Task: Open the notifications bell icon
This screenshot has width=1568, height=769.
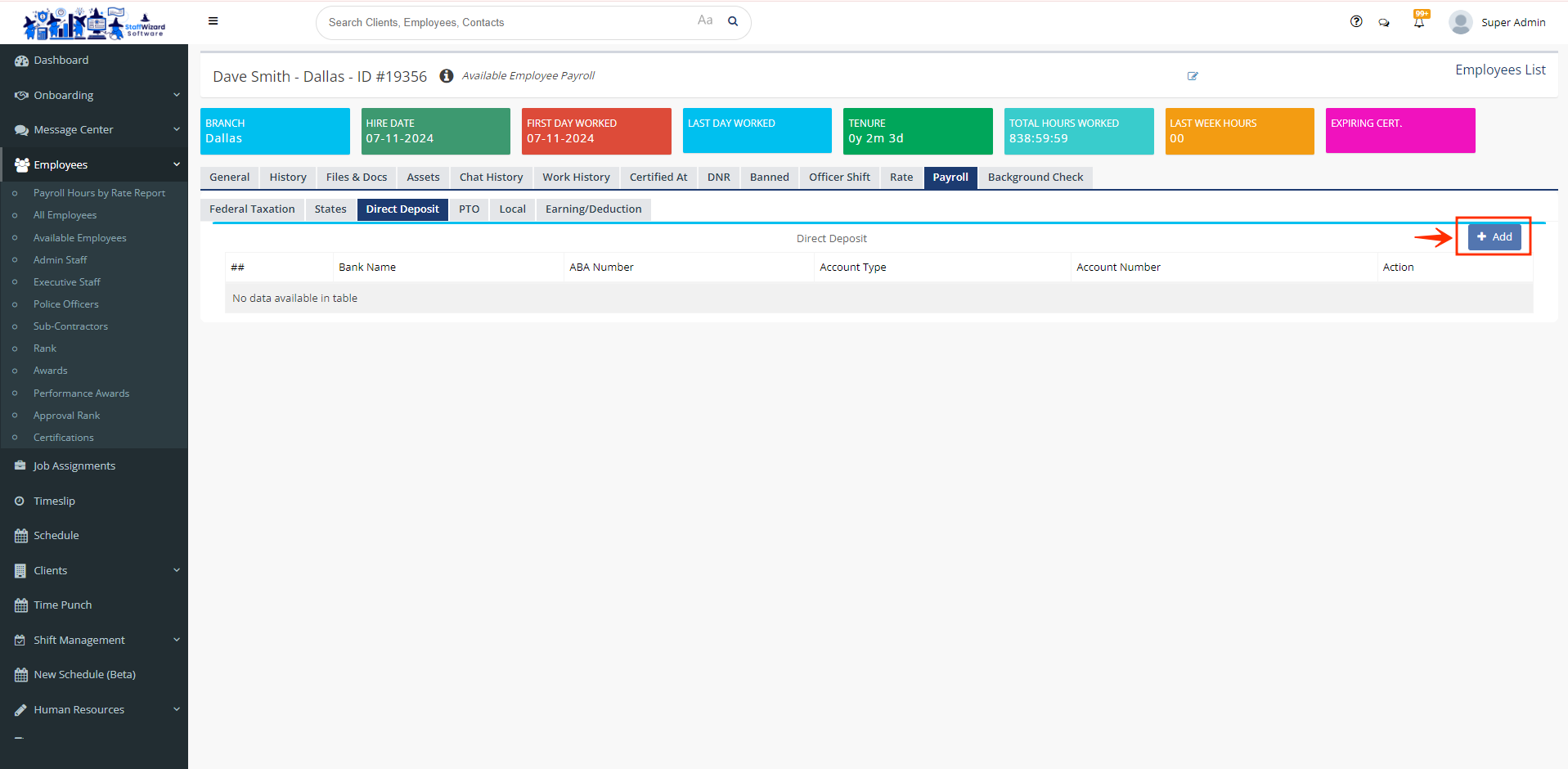Action: point(1419,22)
